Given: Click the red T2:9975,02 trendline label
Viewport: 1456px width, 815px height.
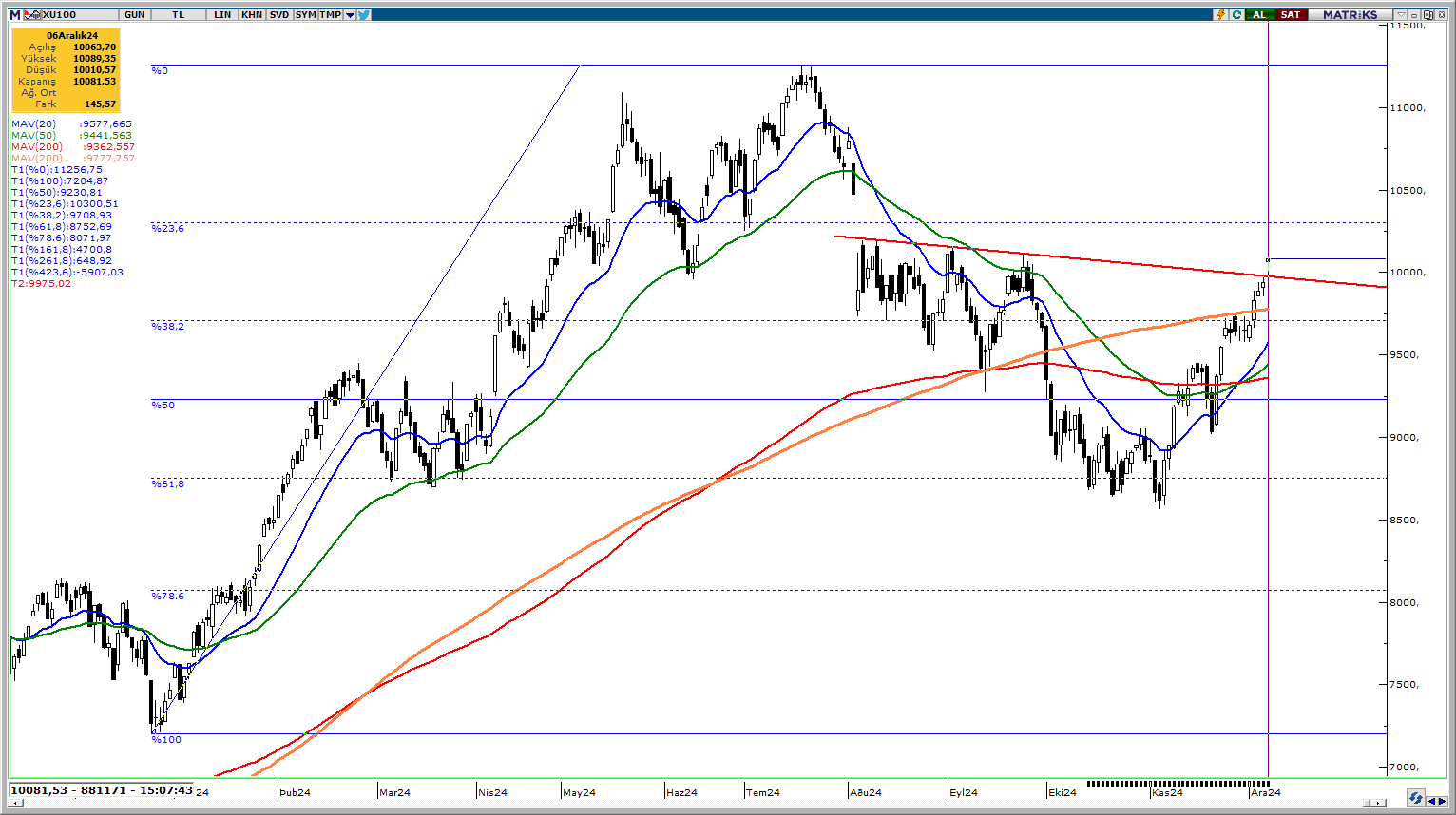Looking at the screenshot, I should point(41,284).
